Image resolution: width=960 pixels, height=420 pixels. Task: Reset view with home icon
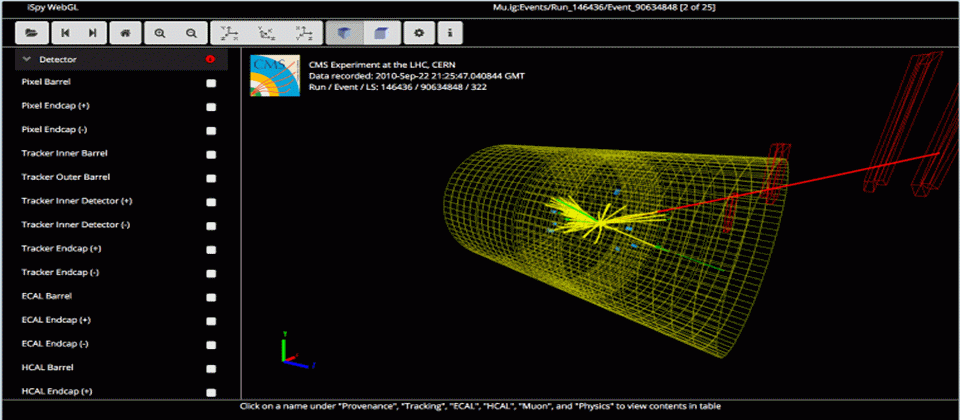[126, 33]
